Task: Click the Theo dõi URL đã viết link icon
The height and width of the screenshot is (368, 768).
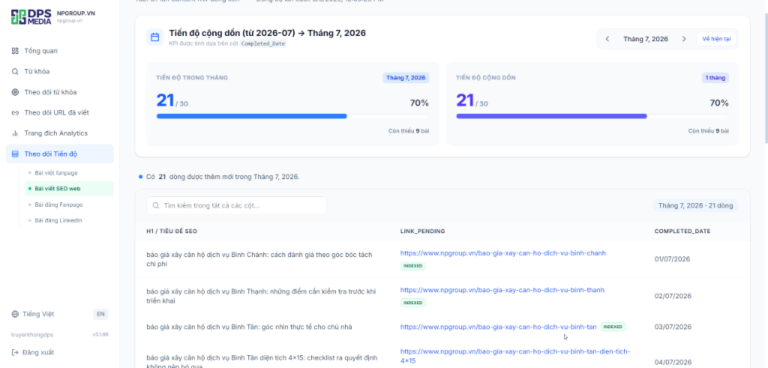Action: [x=15, y=113]
